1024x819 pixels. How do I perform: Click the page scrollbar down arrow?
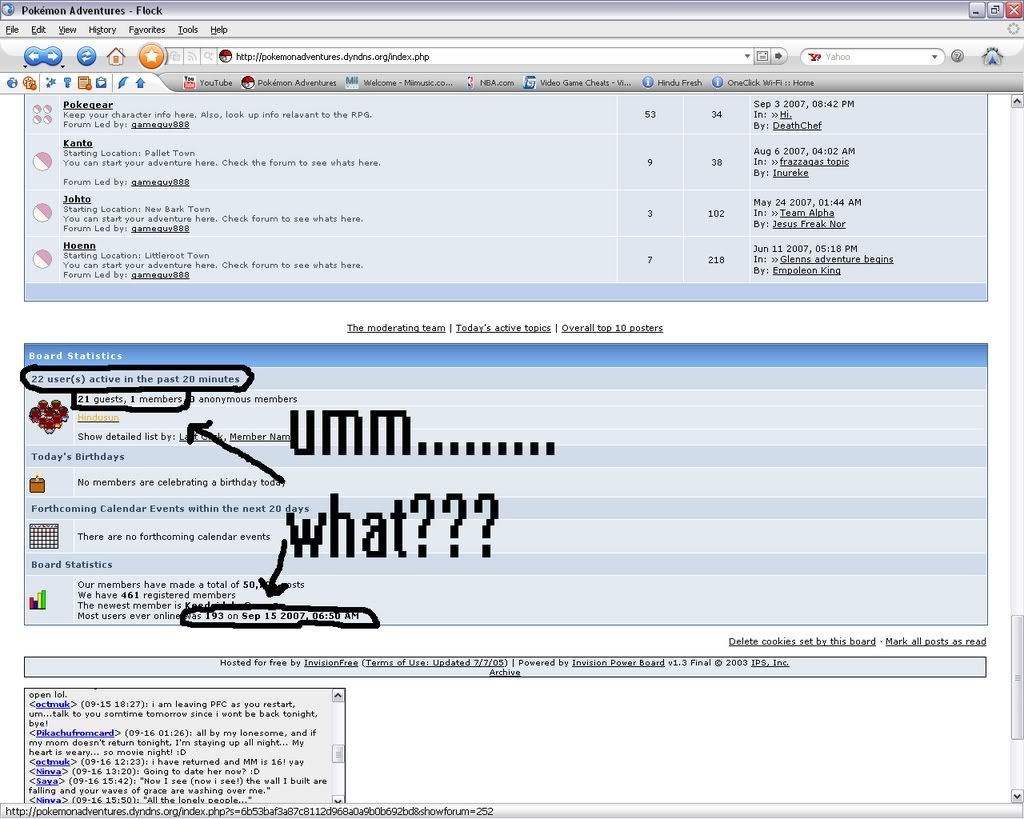pos(1017,796)
